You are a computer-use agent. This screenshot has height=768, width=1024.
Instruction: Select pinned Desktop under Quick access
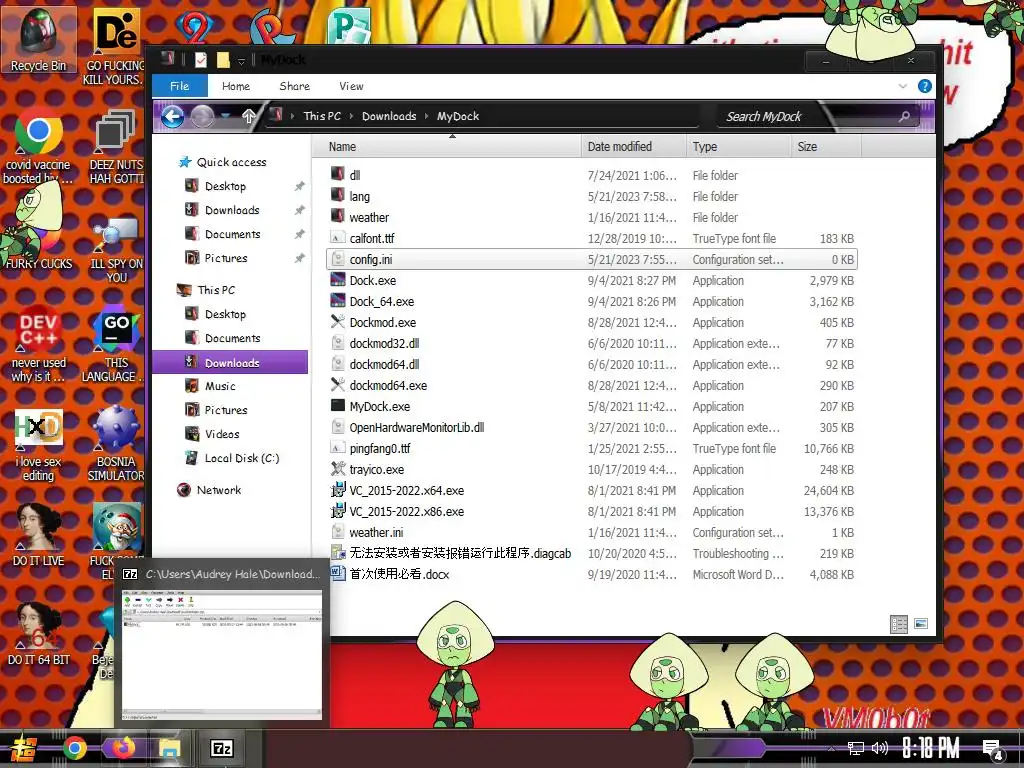coord(225,186)
